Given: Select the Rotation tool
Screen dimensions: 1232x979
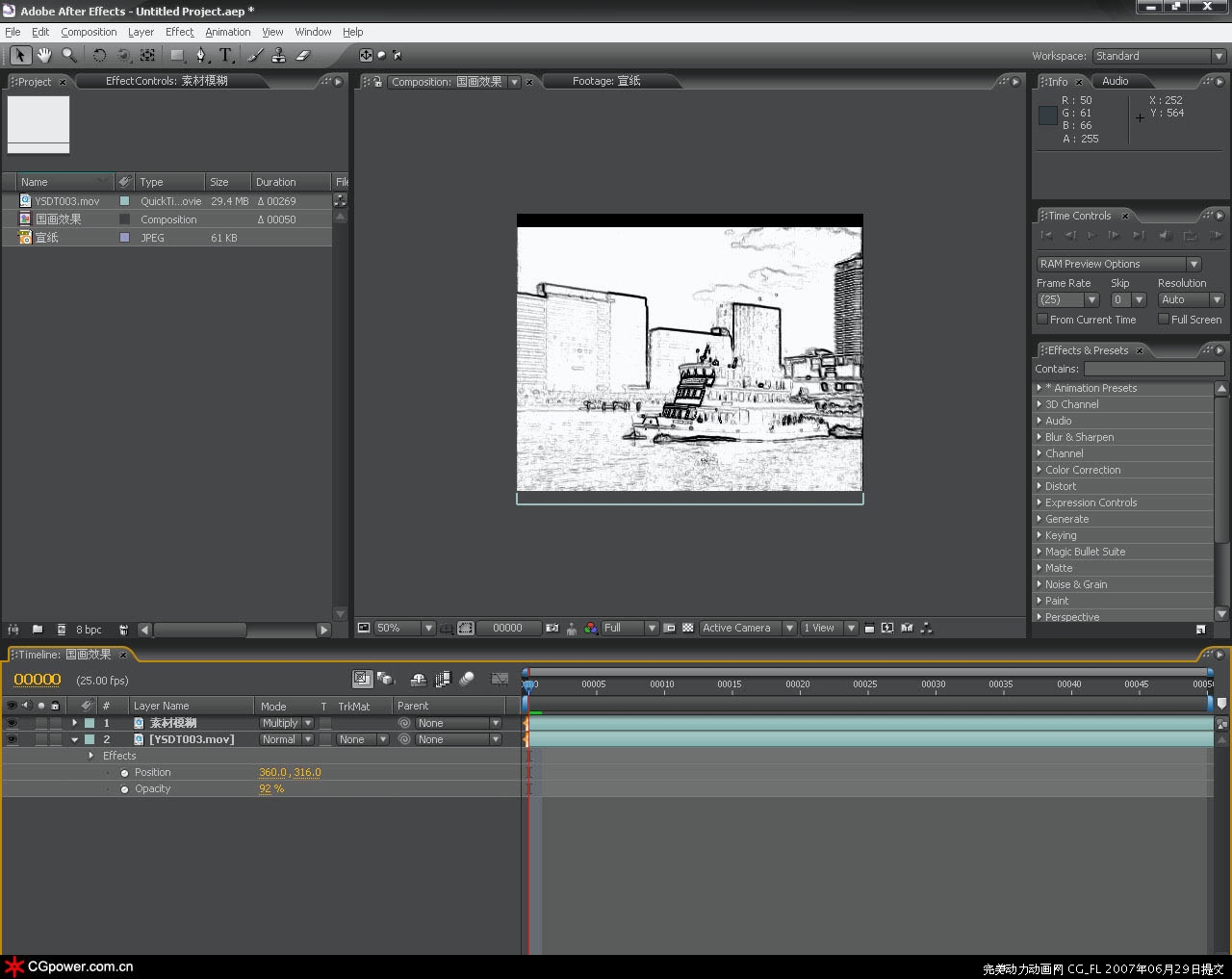Looking at the screenshot, I should pos(99,56).
